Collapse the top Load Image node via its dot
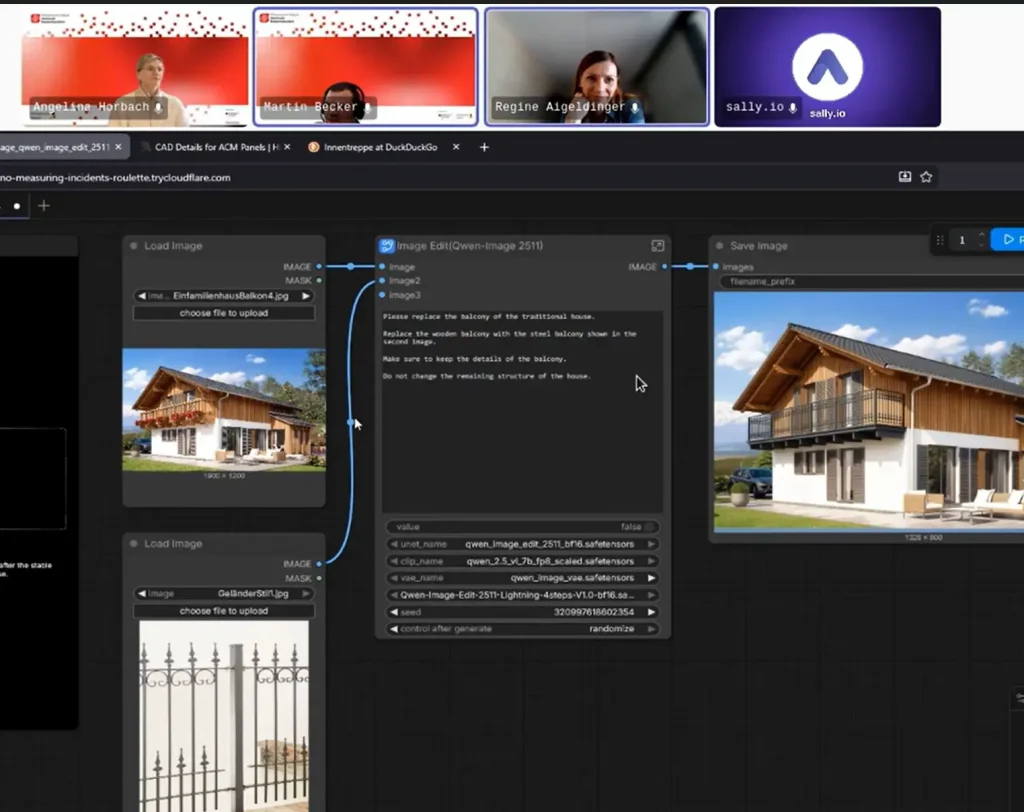Screen dimensions: 1024x812 click(x=133, y=246)
